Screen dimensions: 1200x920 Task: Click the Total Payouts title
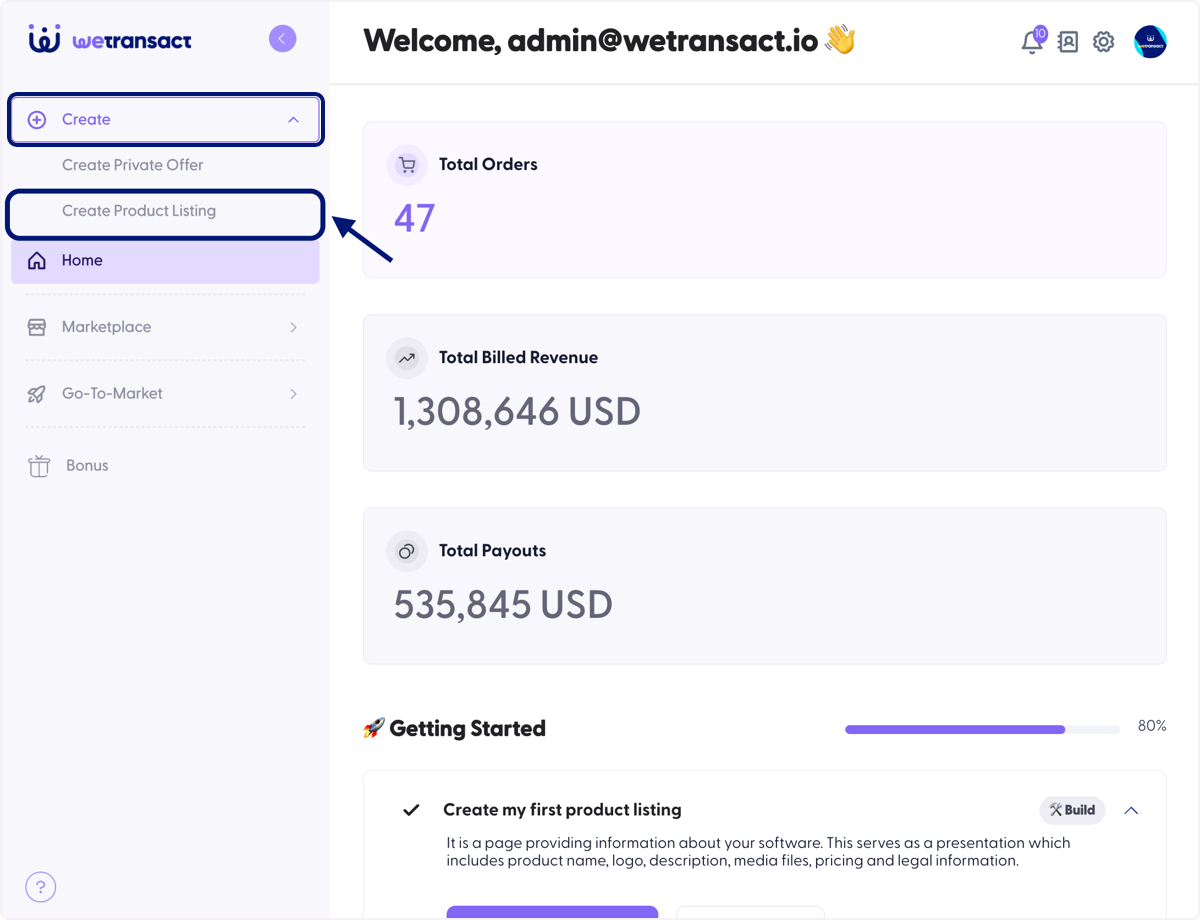click(492, 551)
